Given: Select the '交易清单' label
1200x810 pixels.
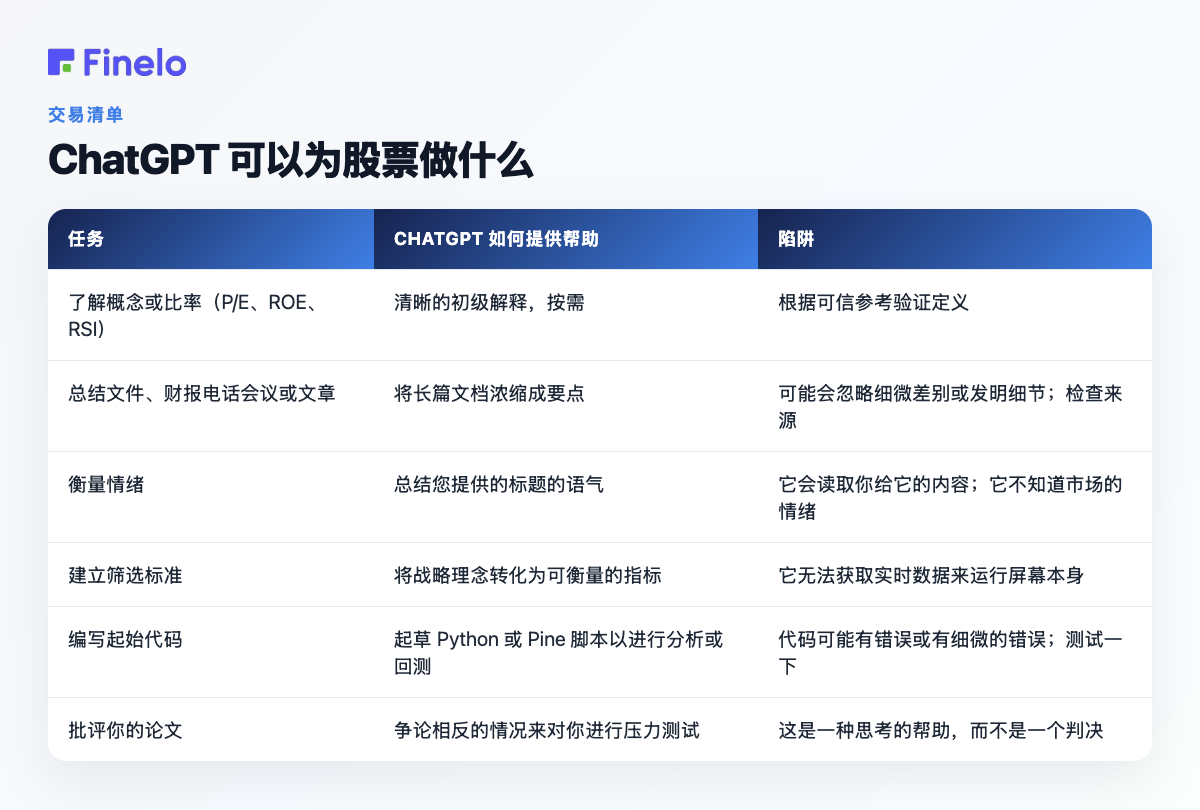Looking at the screenshot, I should [x=86, y=115].
